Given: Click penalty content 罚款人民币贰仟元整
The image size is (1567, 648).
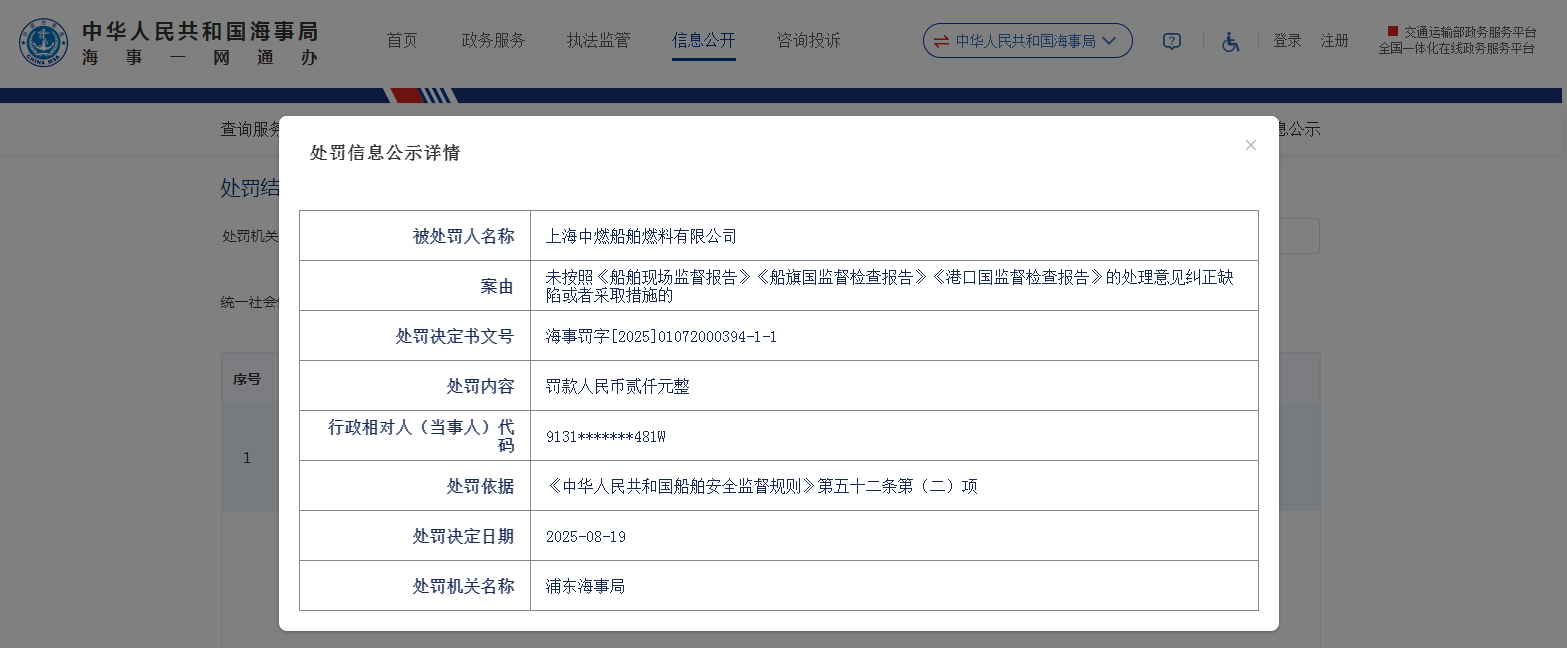Looking at the screenshot, I should click(x=617, y=386).
